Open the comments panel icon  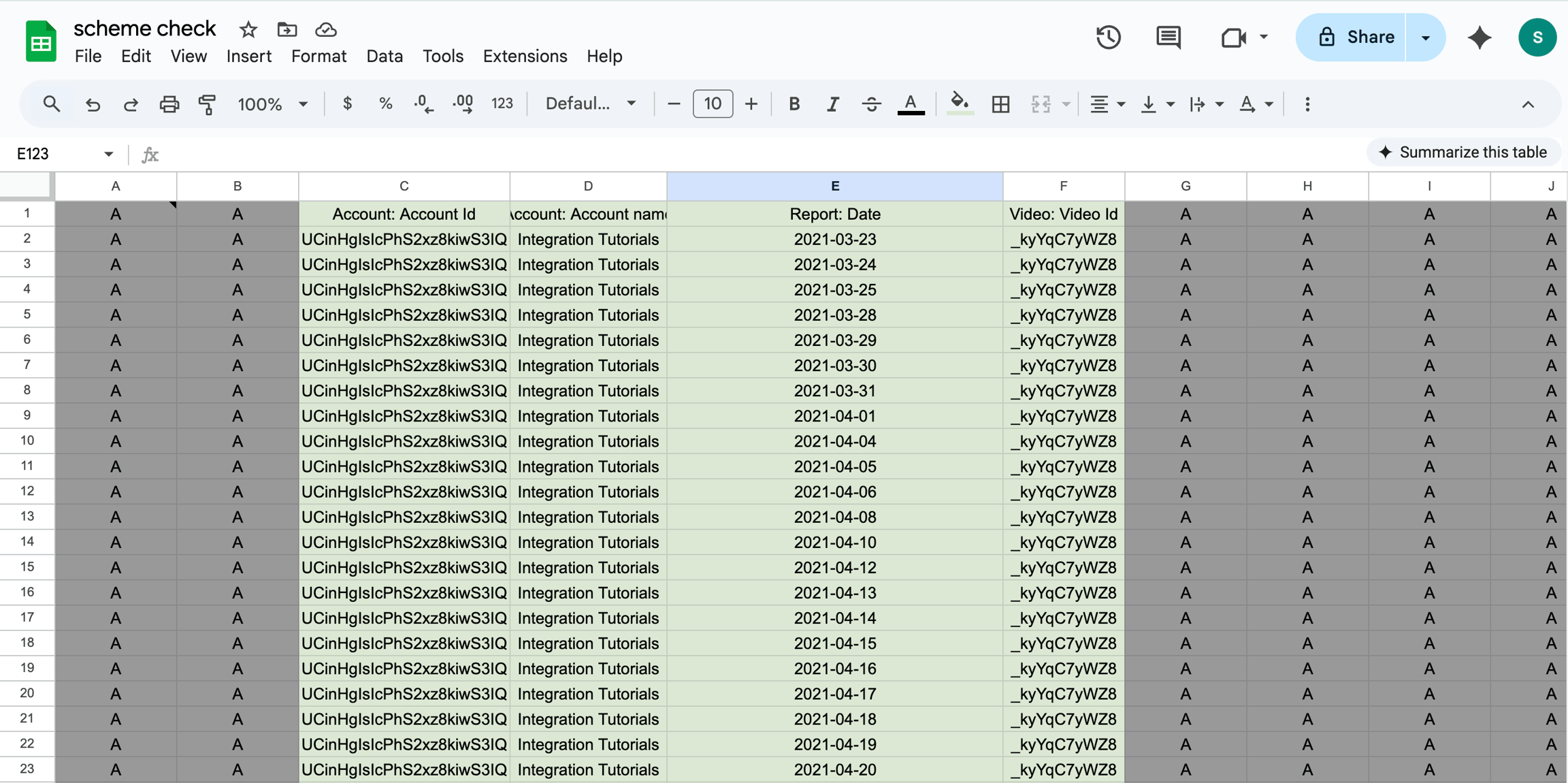[1169, 37]
